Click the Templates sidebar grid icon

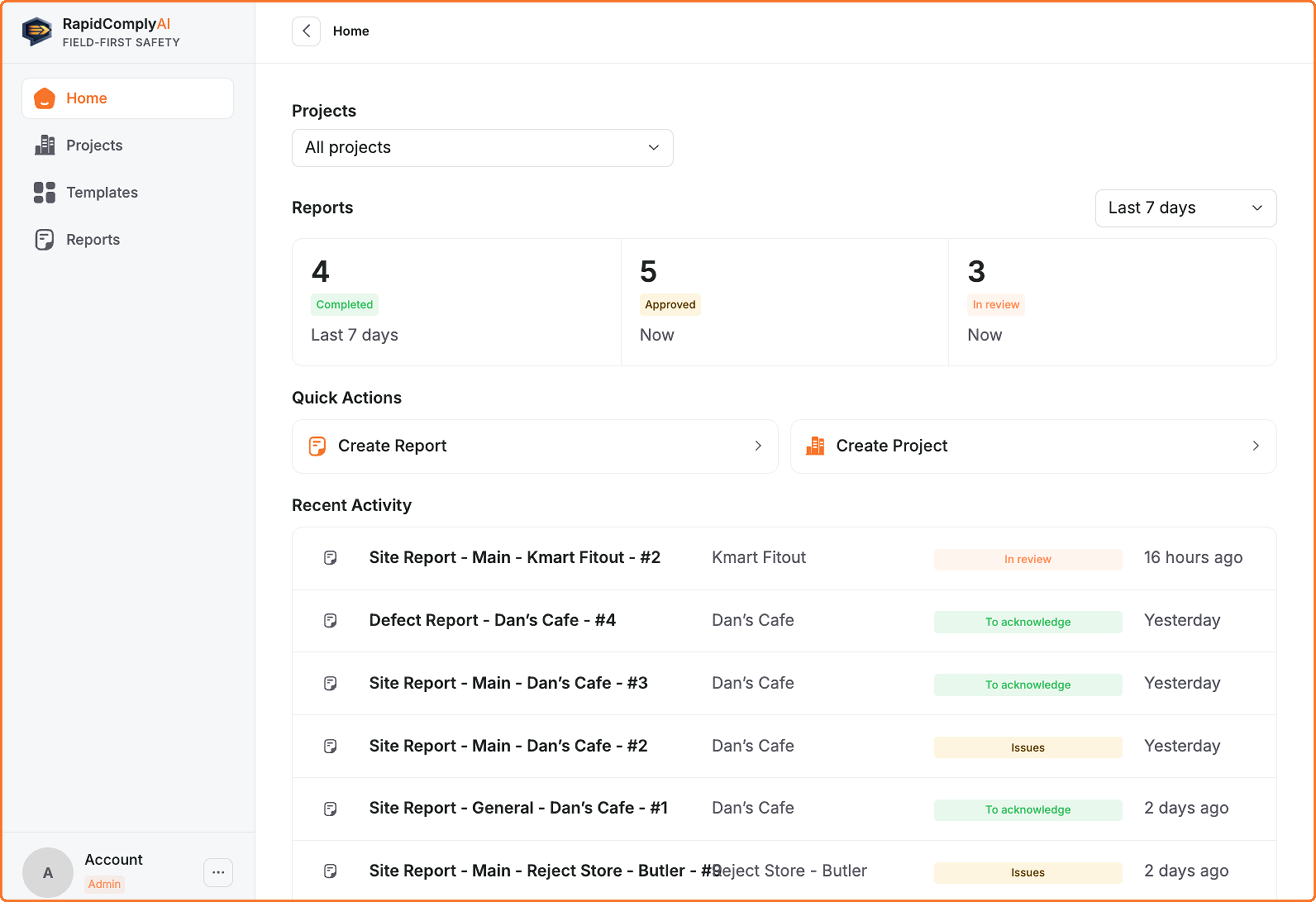pyautogui.click(x=44, y=192)
